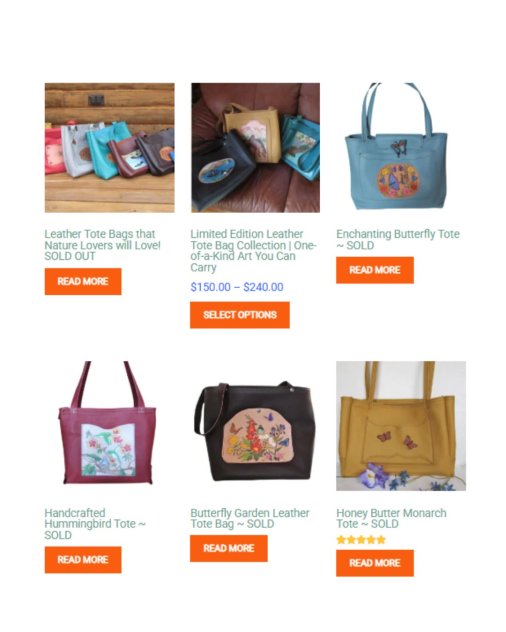Click Read More under Butterfly Garden Leather Tote
The width and height of the screenshot is (506, 632).
tap(229, 548)
